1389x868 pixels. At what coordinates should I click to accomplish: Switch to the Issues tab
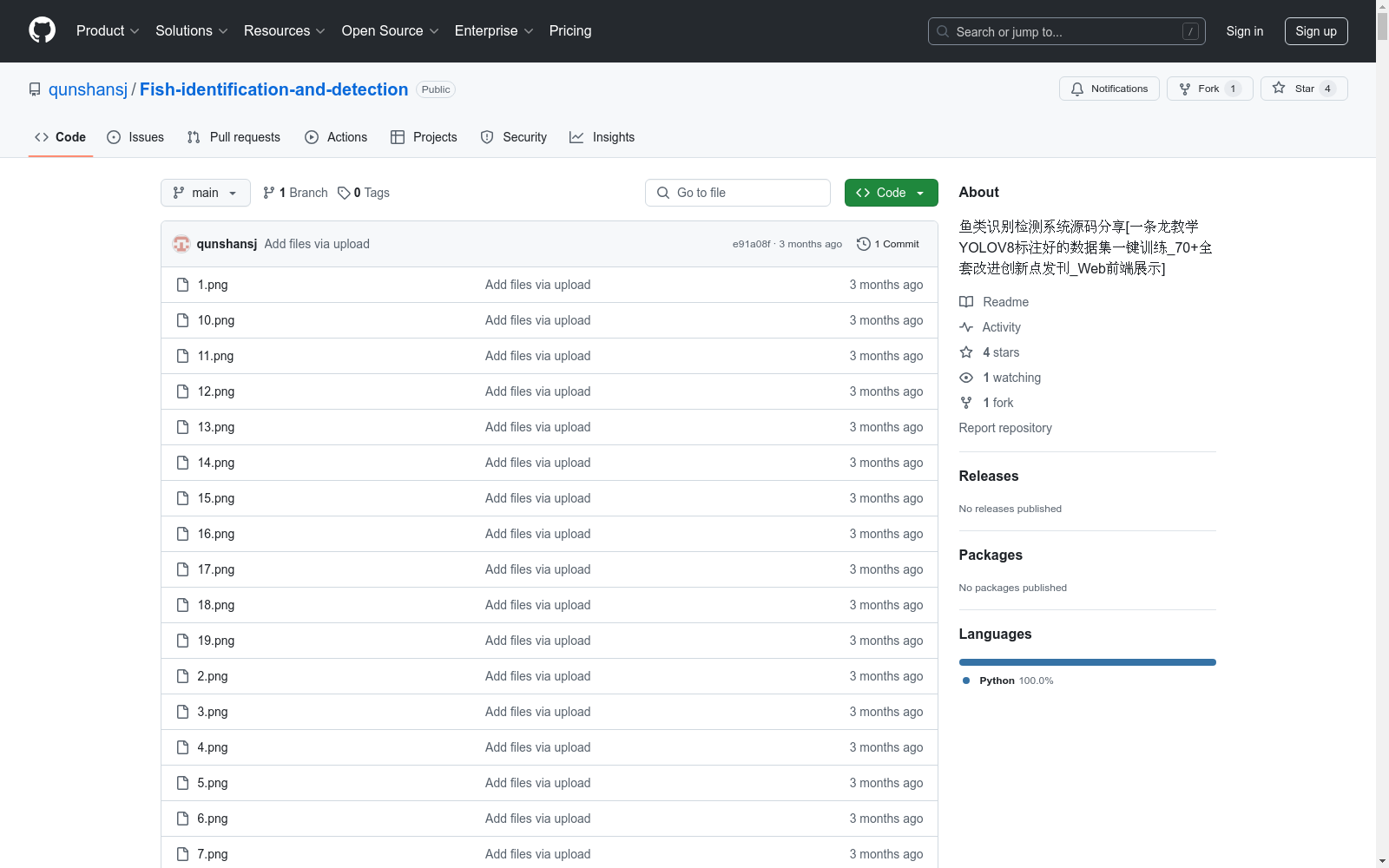click(135, 137)
